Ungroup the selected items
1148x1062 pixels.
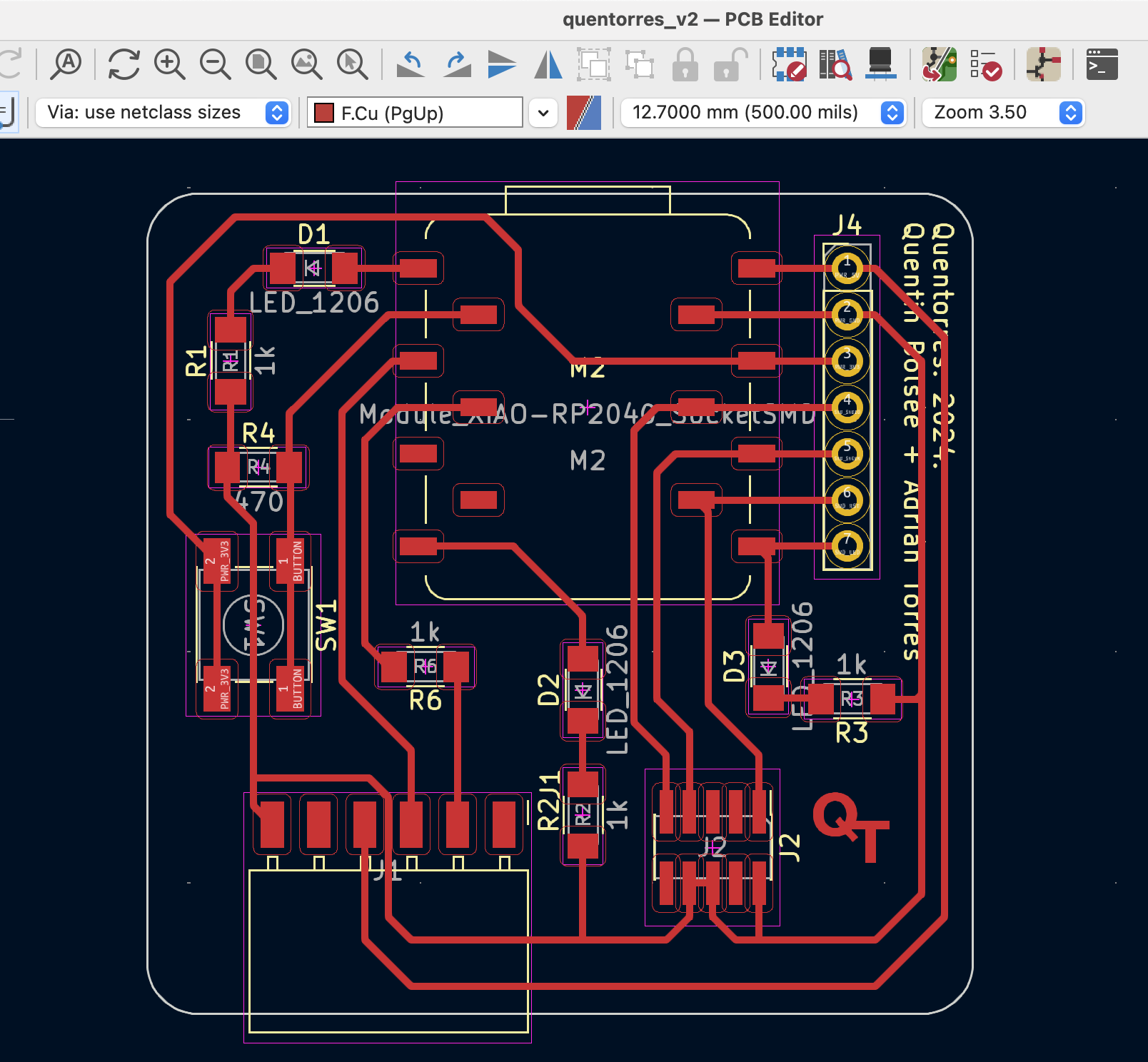click(x=640, y=64)
